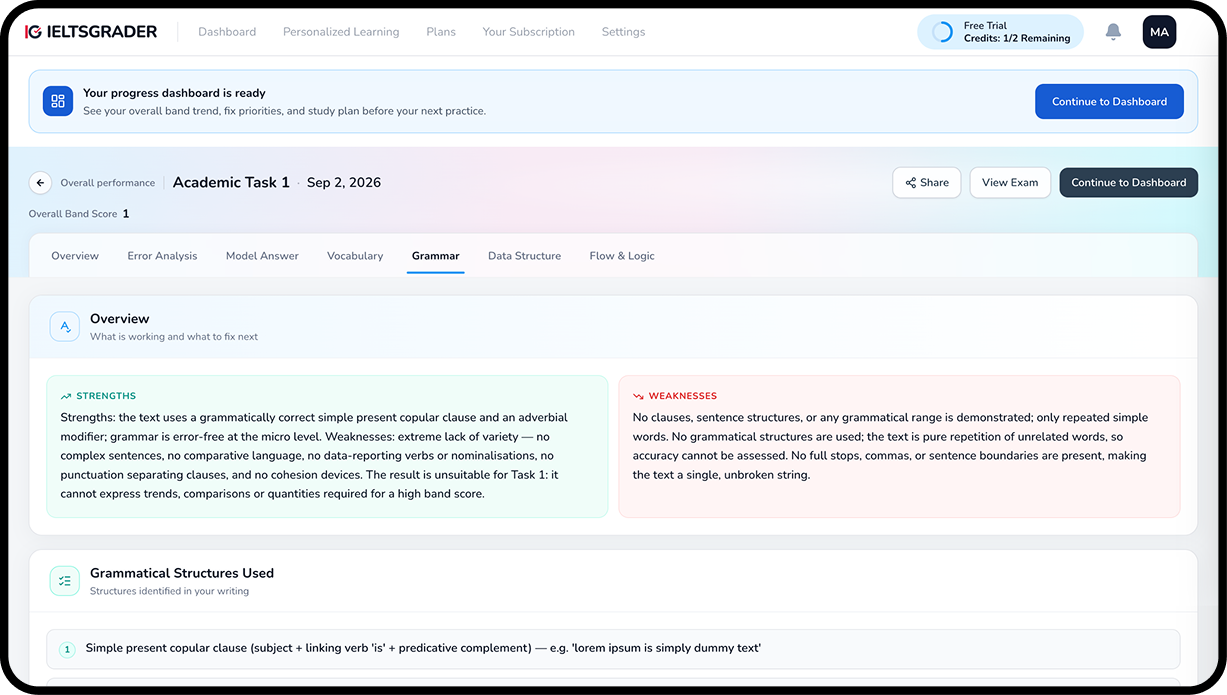This screenshot has height=695, width=1227.
Task: Click the number 1 badge of copular clause
Action: [68, 650]
